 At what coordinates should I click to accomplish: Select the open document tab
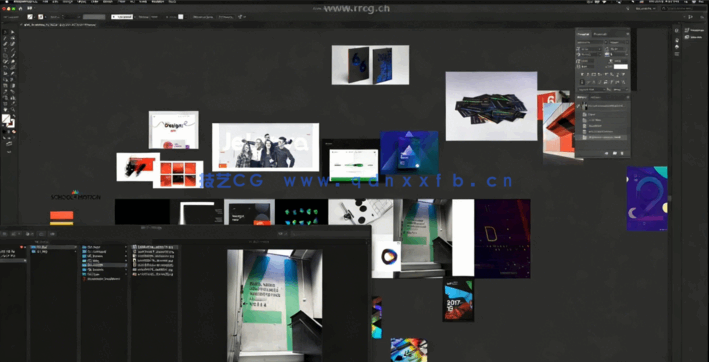pyautogui.click(x=59, y=24)
